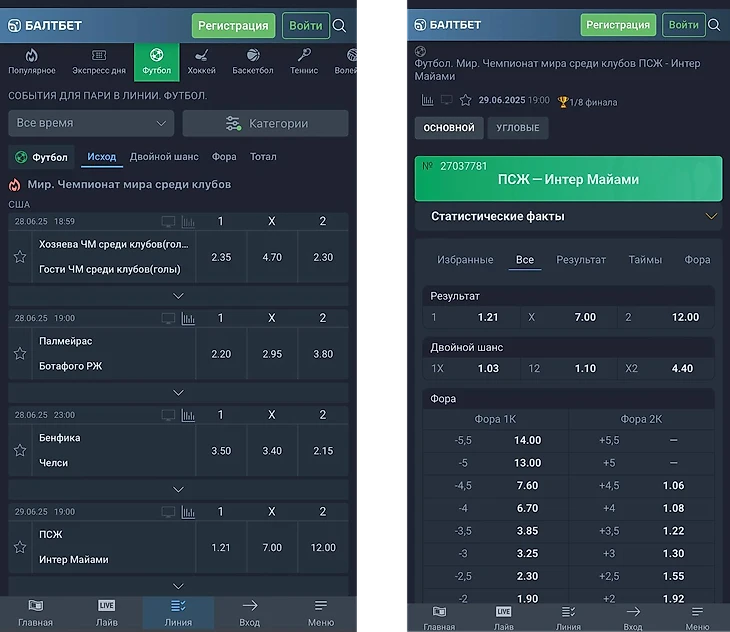The image size is (730, 632).
Task: Open statistics icon for Палмейрас match
Action: [188, 318]
